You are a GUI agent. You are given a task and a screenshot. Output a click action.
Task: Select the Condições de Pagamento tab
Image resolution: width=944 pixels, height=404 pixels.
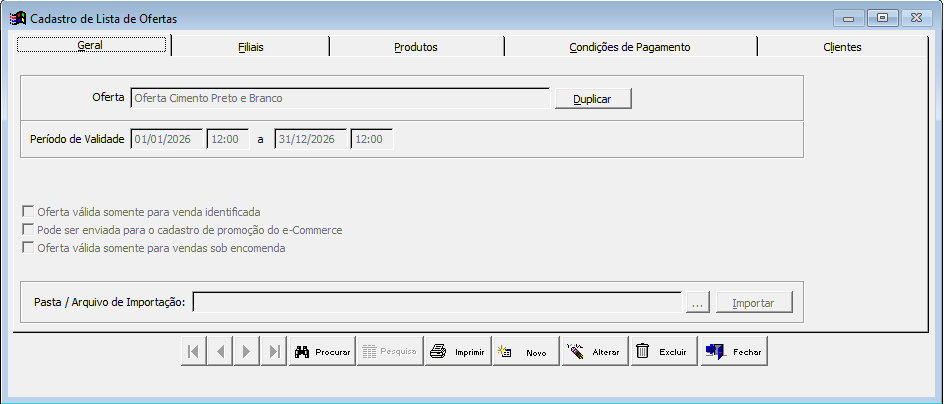630,47
